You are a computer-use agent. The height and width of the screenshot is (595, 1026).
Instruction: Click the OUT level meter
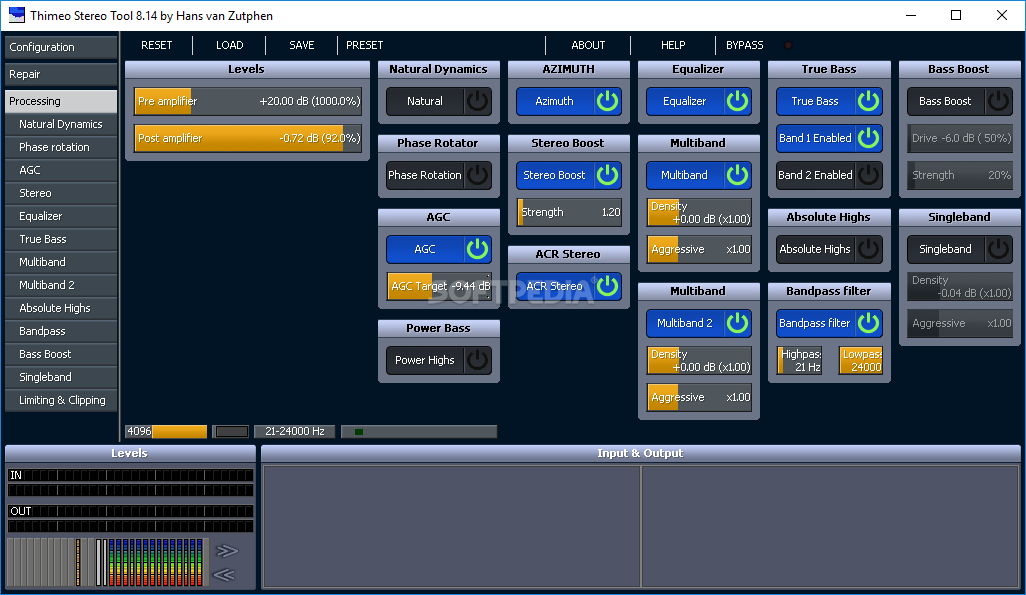pyautogui.click(x=130, y=519)
